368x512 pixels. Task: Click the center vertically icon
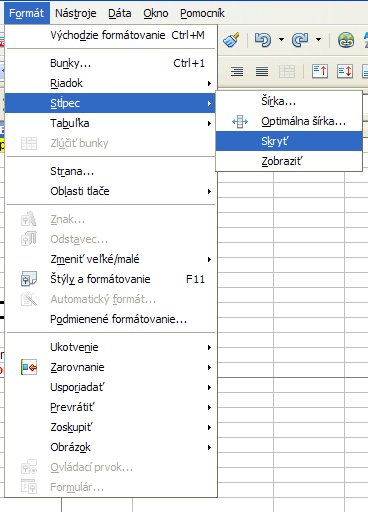coord(345,71)
